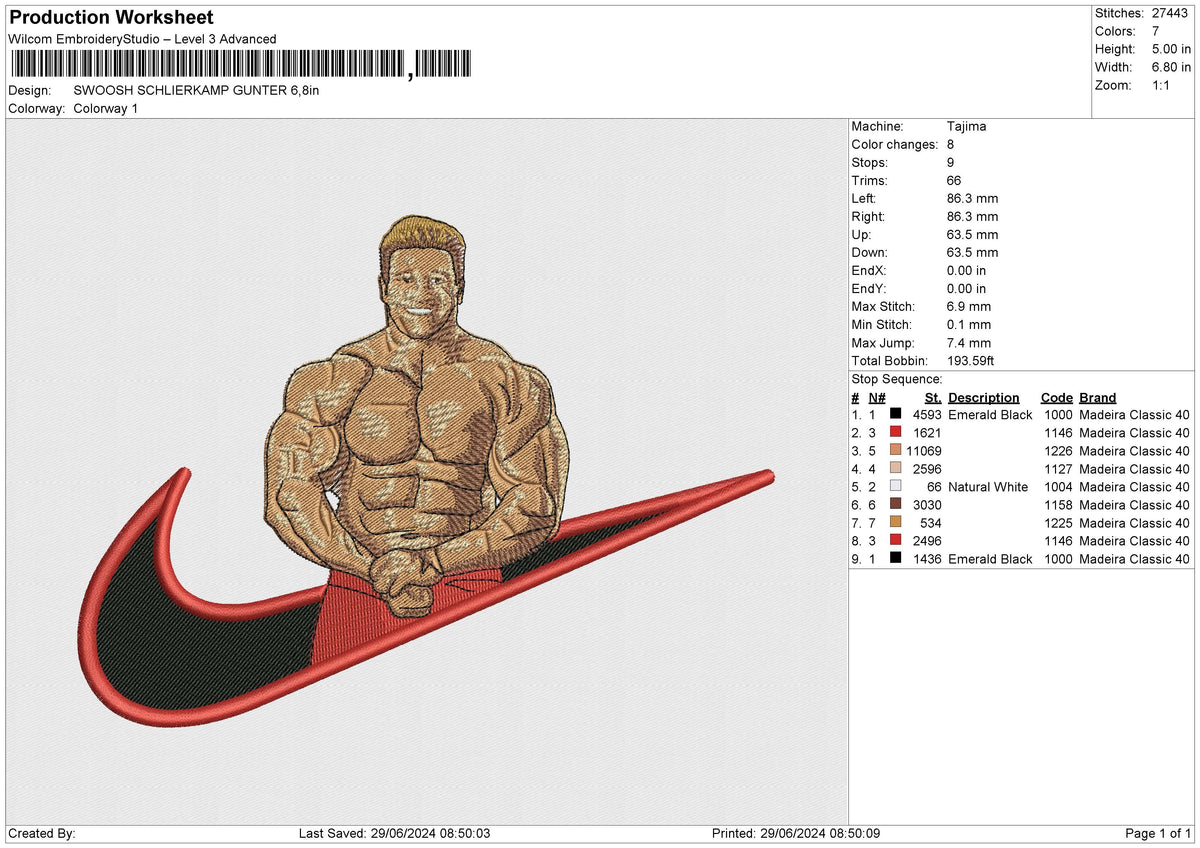Select the Natural White color swatch

[896, 487]
